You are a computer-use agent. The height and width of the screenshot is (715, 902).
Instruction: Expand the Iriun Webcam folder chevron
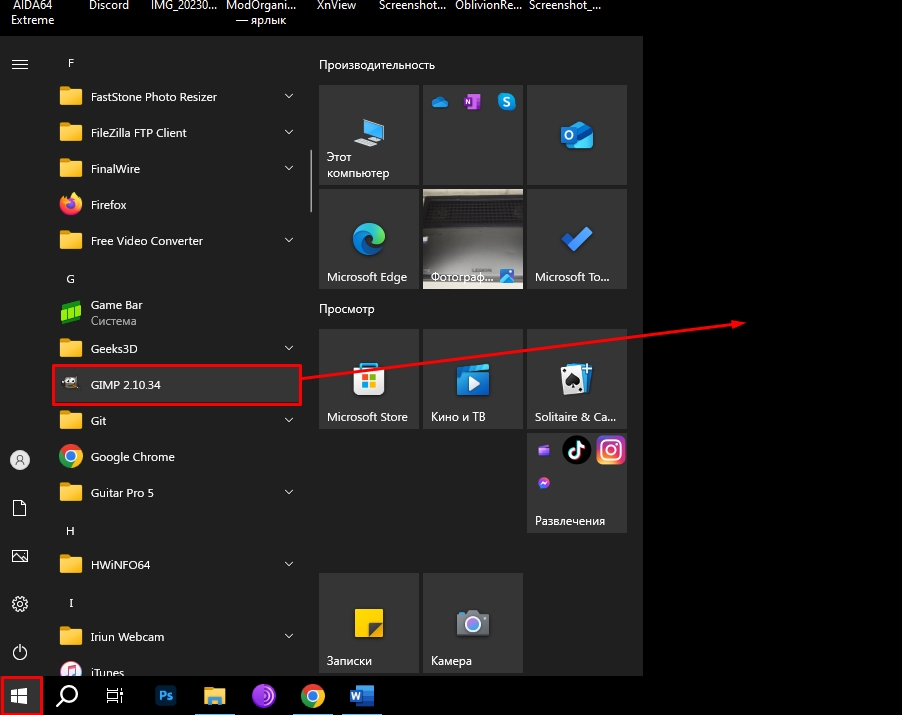[x=289, y=636]
